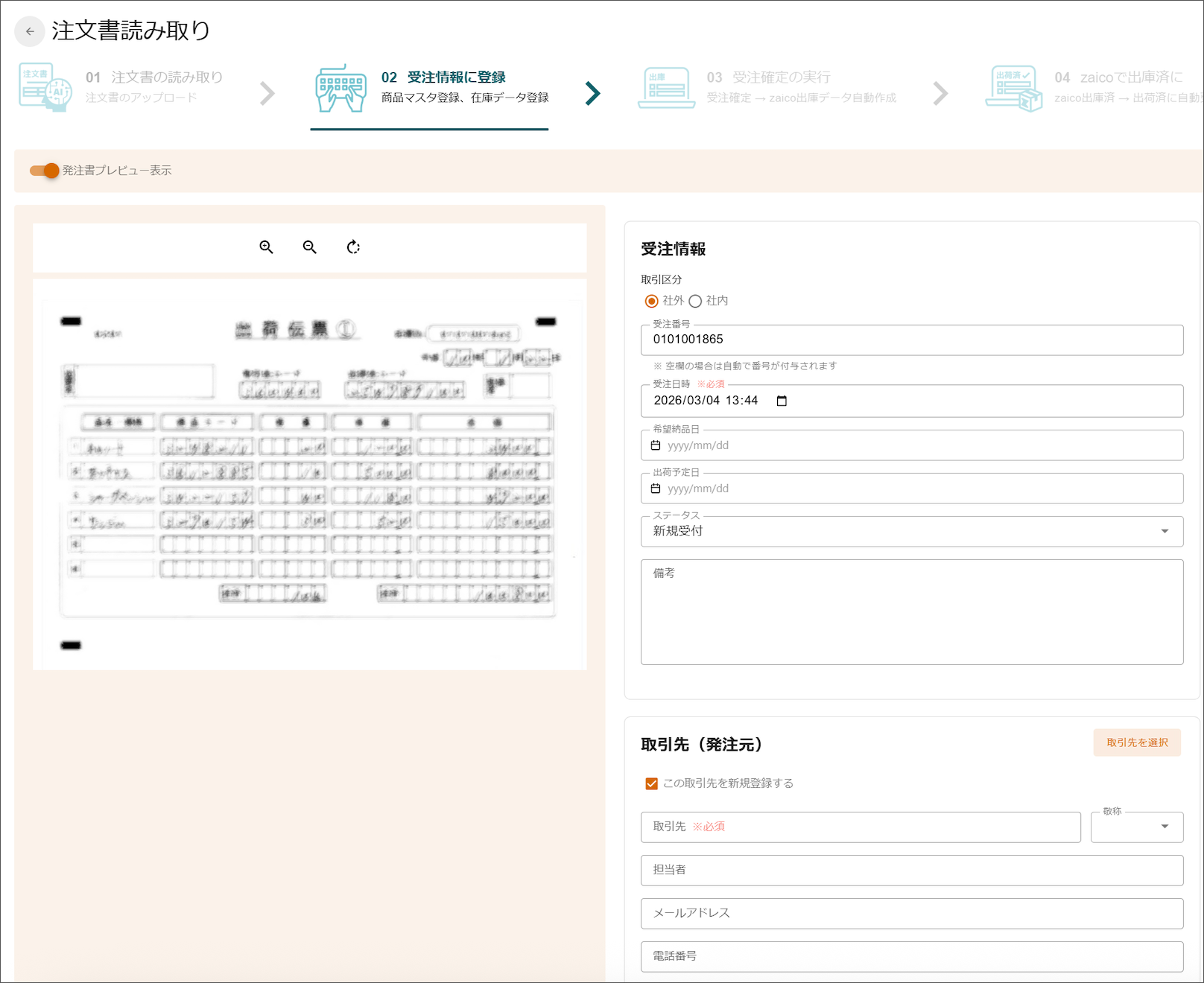1204x983 pixels.
Task: Click the 受注日時 date-time field
Action: coord(912,401)
